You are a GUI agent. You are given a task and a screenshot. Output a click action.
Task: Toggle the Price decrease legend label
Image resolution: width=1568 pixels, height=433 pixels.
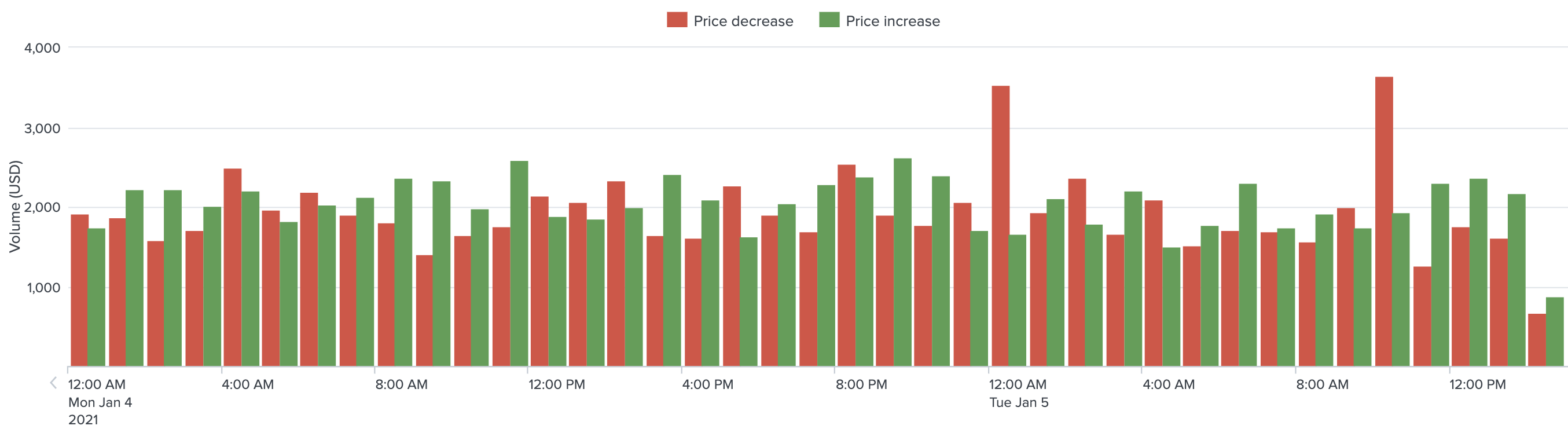click(743, 21)
